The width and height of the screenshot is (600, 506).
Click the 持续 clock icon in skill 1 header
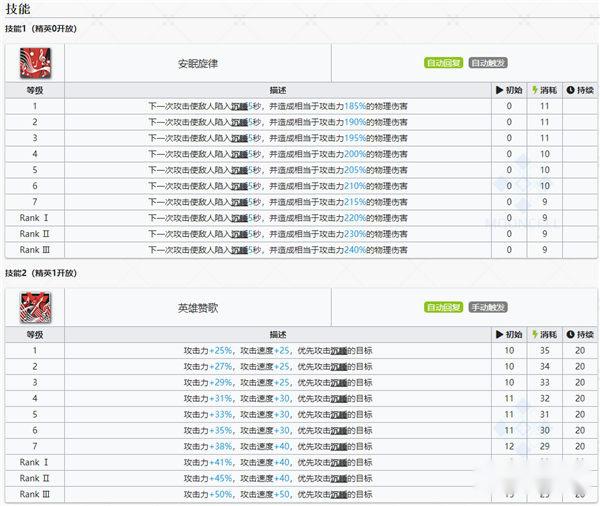point(569,90)
